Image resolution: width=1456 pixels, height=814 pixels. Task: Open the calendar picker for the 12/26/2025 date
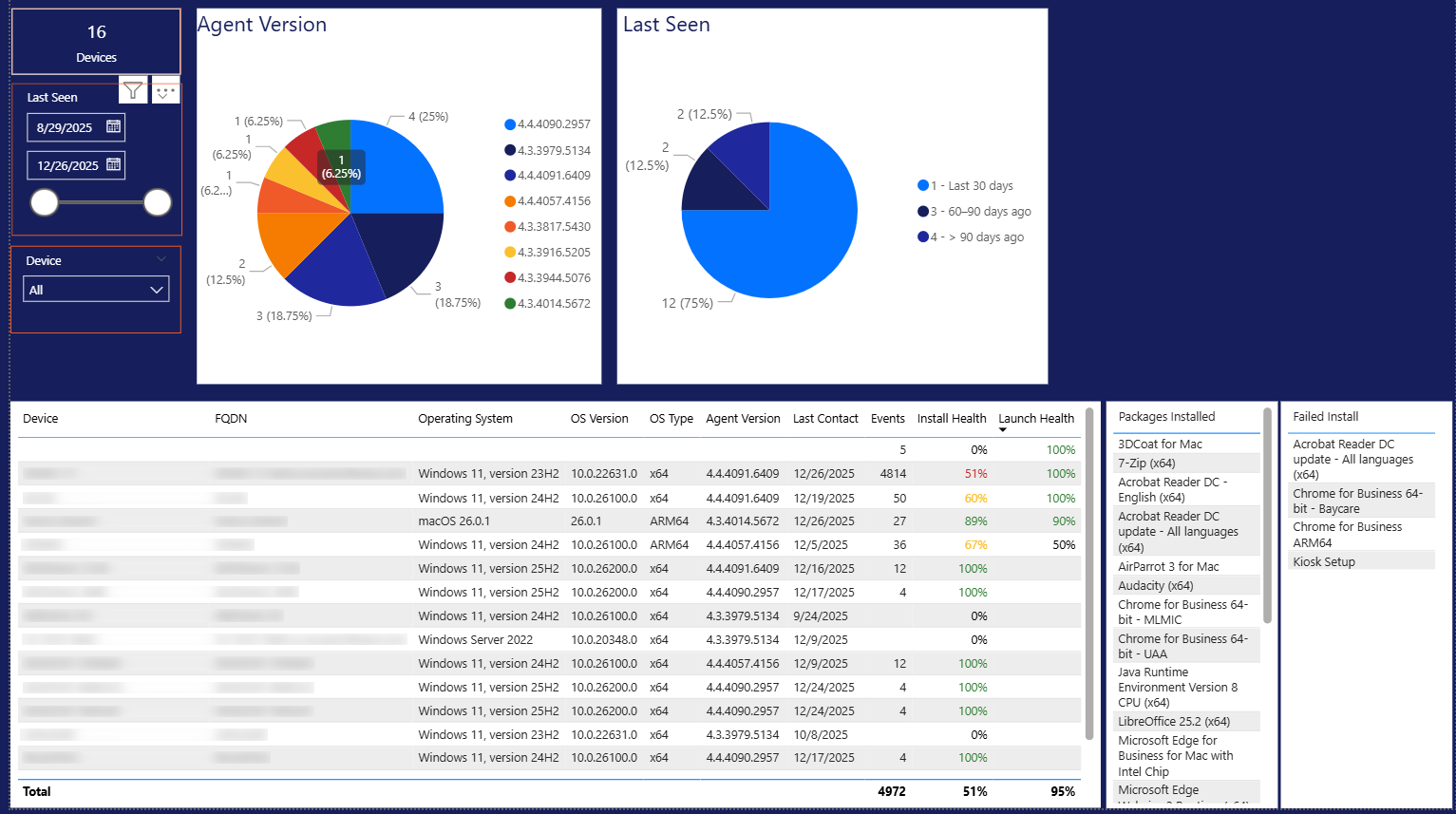pos(113,164)
